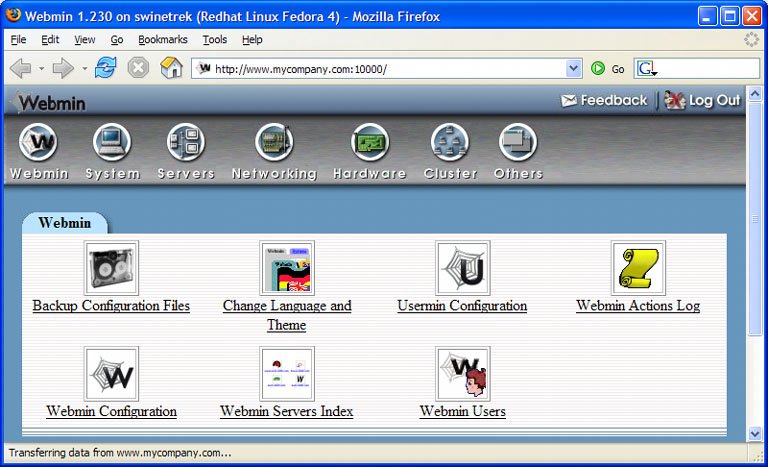Click the Webmin Actions Log scroll icon

point(638,268)
